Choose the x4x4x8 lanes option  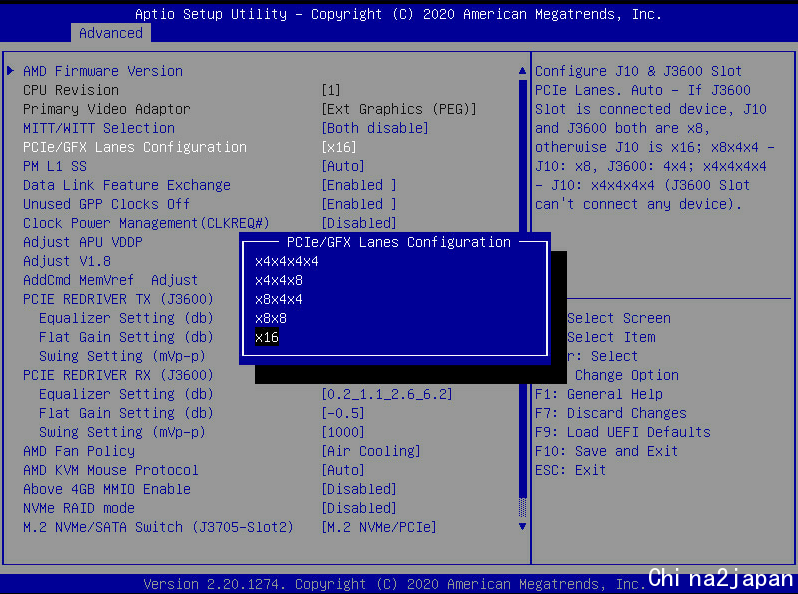coord(279,280)
